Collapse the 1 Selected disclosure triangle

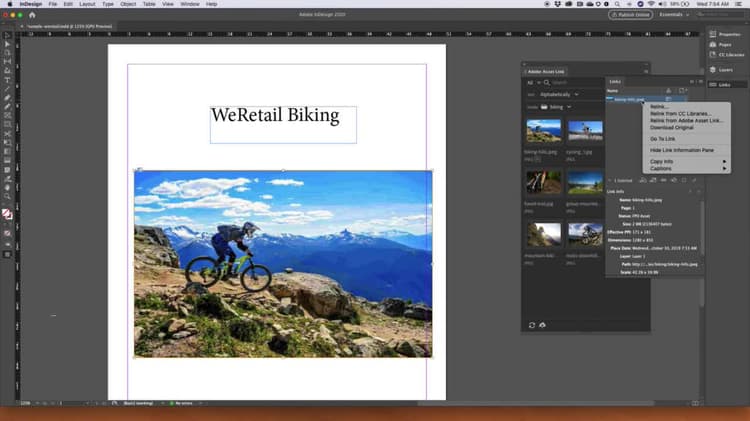pos(609,181)
